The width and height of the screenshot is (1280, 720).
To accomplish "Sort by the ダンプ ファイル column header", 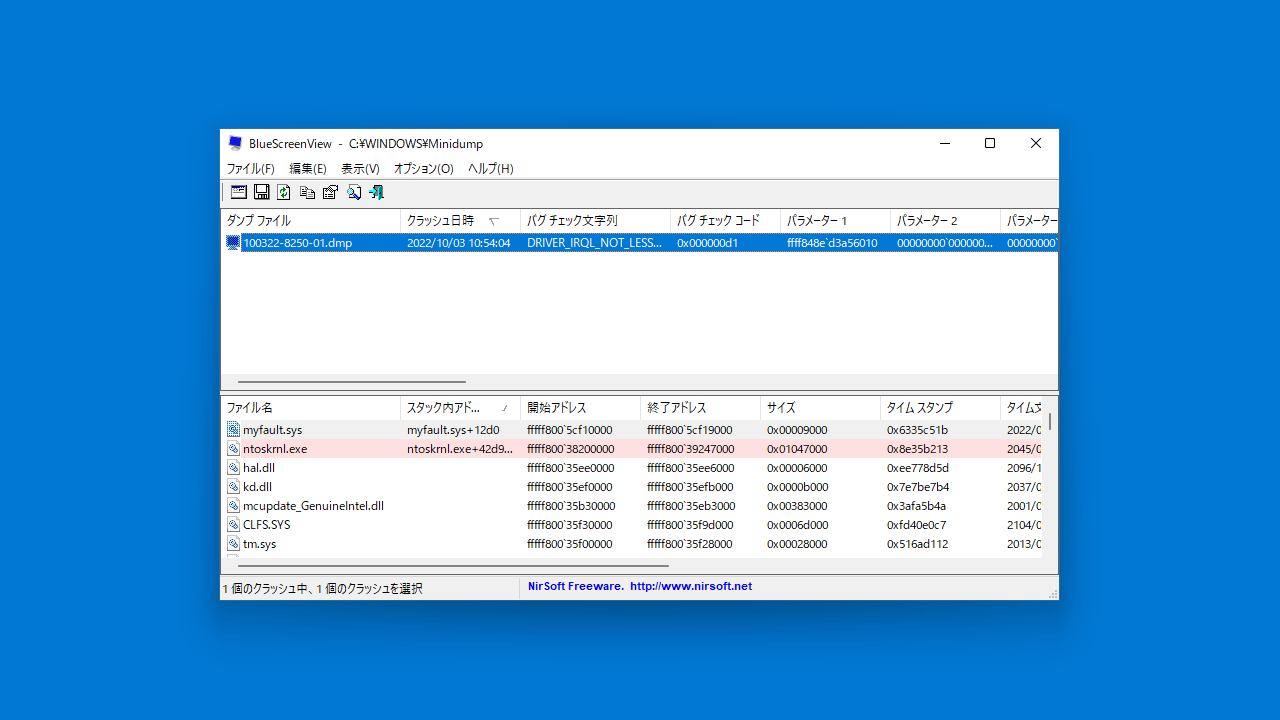I will click(x=310, y=220).
